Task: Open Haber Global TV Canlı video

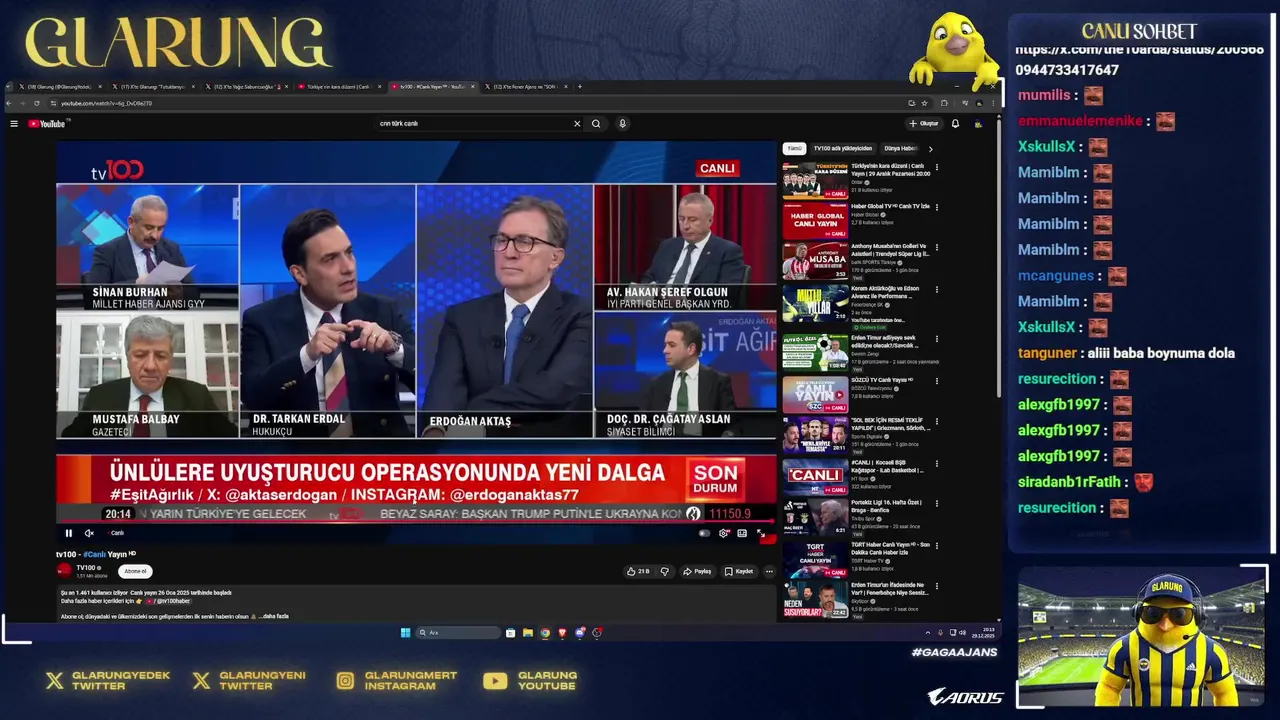Action: (x=815, y=221)
